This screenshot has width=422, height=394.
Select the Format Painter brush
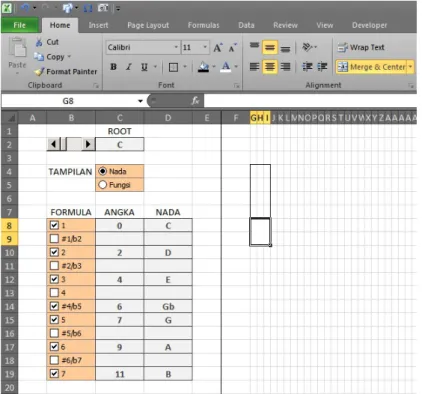pos(39,71)
